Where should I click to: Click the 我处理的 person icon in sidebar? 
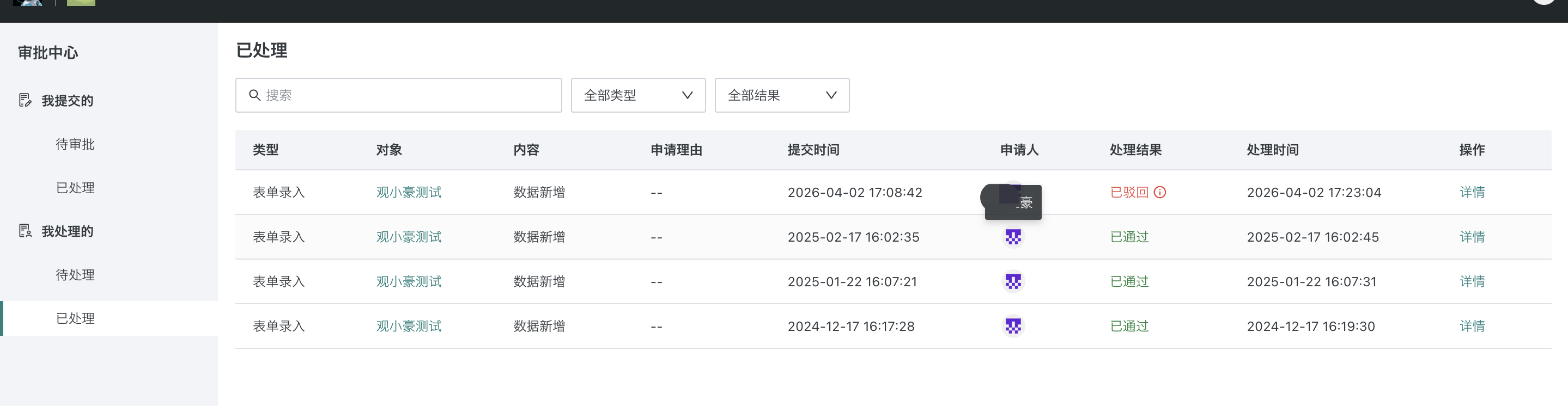(x=25, y=231)
